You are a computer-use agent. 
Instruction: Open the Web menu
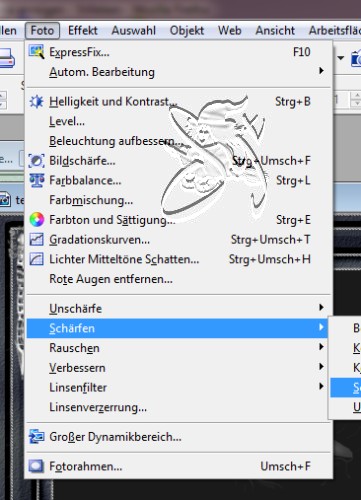pyautogui.click(x=230, y=31)
